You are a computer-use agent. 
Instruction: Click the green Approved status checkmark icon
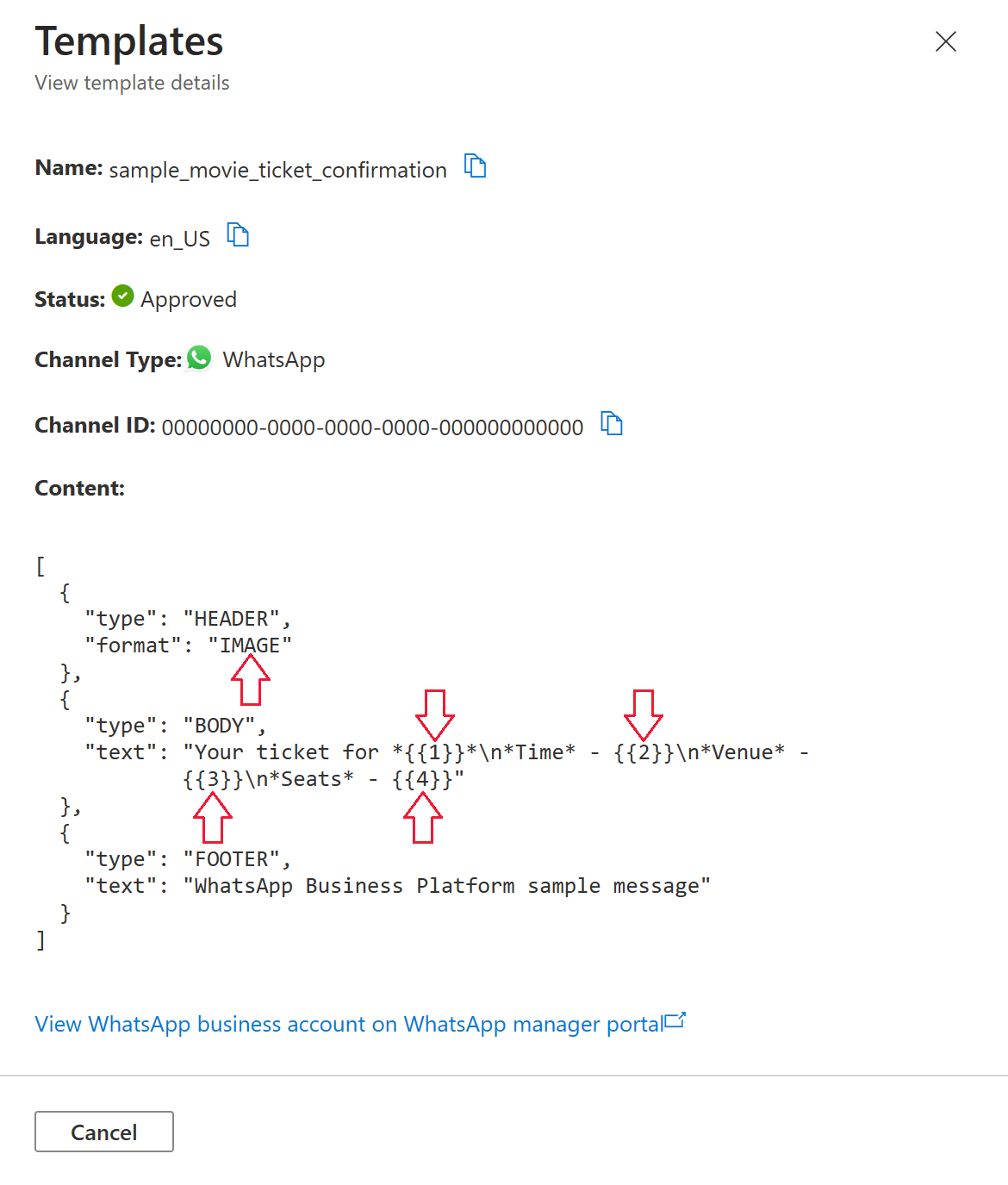tap(123, 296)
